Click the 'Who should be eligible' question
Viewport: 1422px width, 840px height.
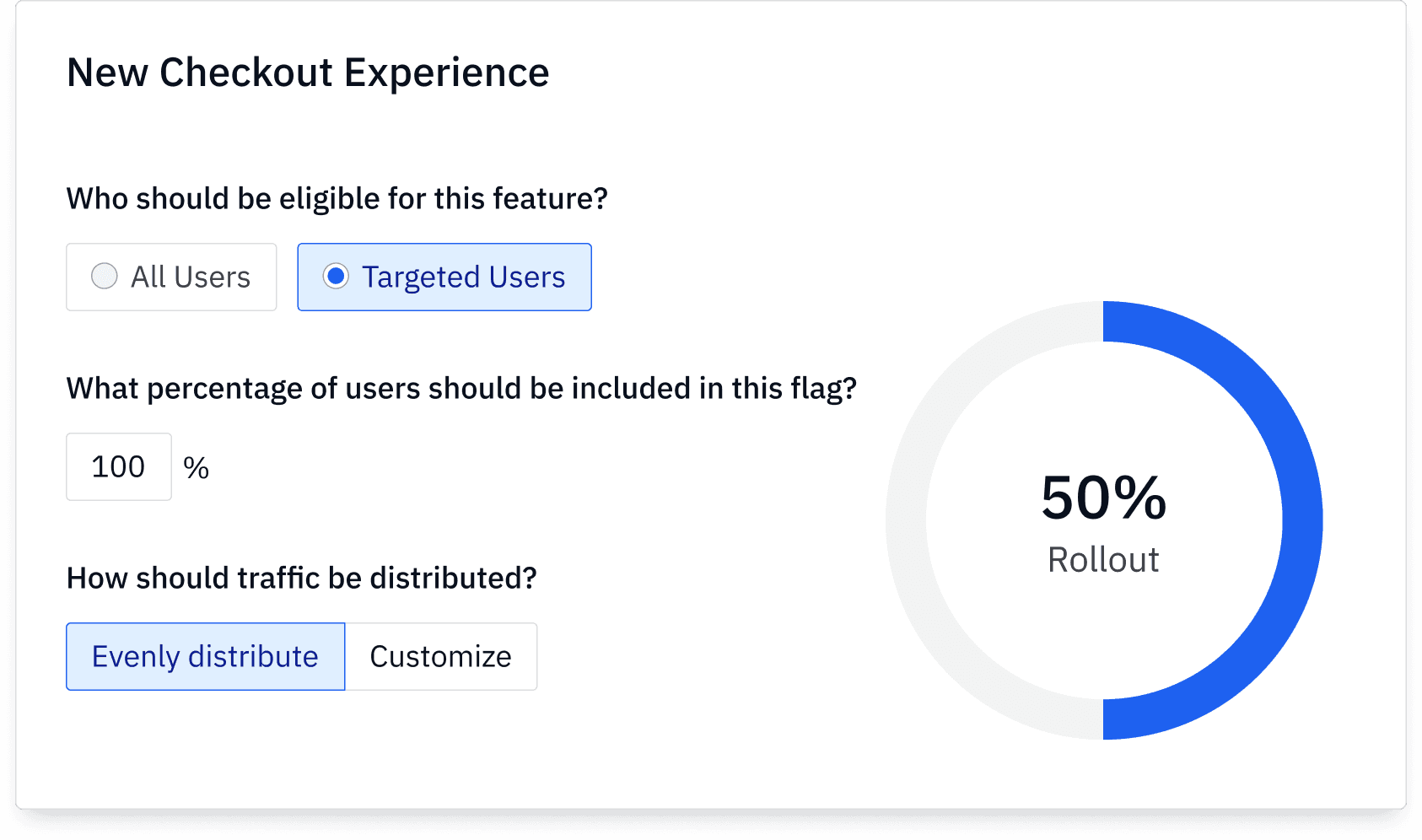point(337,199)
